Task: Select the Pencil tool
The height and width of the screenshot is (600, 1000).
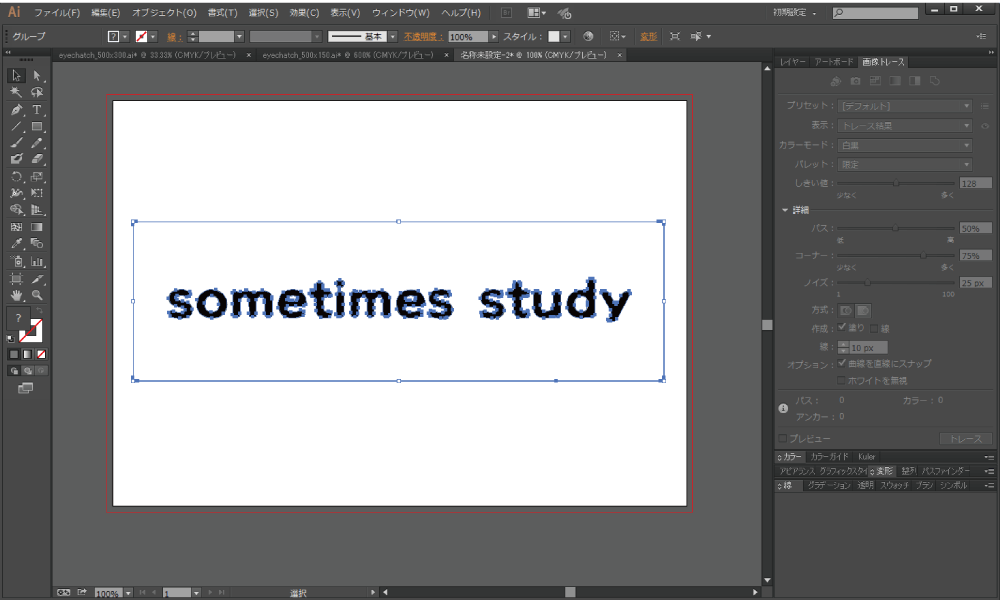Action: 37,143
